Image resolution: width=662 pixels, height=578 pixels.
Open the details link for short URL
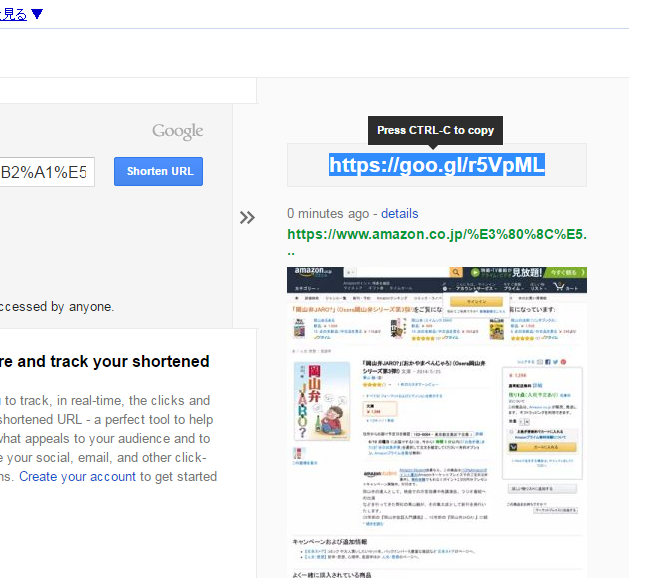tap(399, 214)
